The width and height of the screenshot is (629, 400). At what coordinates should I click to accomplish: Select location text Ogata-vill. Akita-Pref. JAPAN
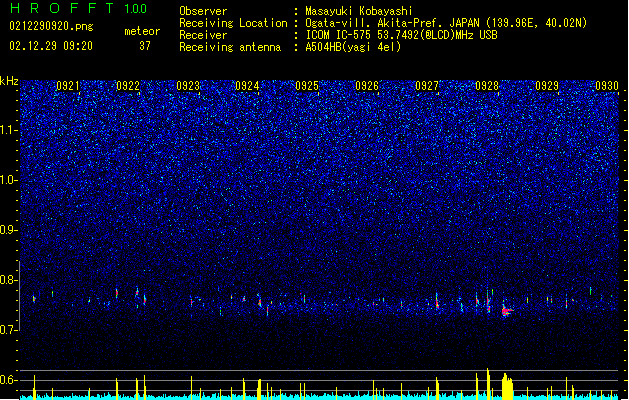click(x=392, y=23)
